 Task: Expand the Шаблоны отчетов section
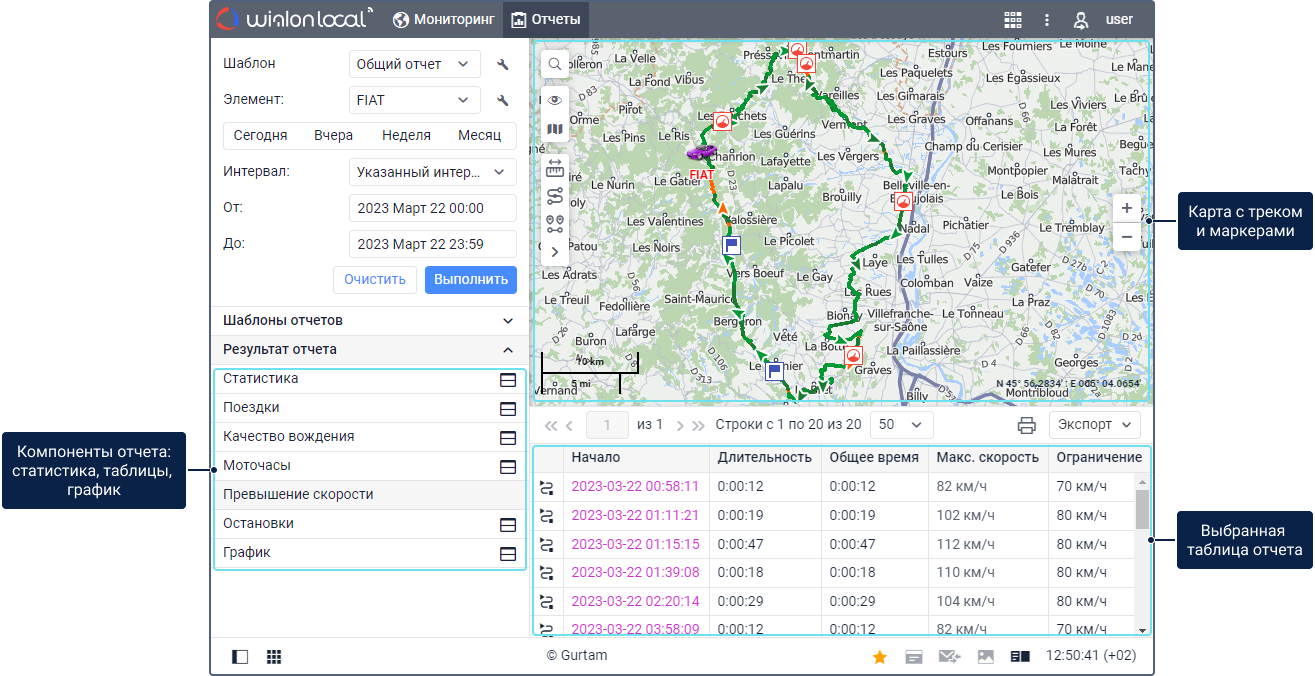[370, 321]
